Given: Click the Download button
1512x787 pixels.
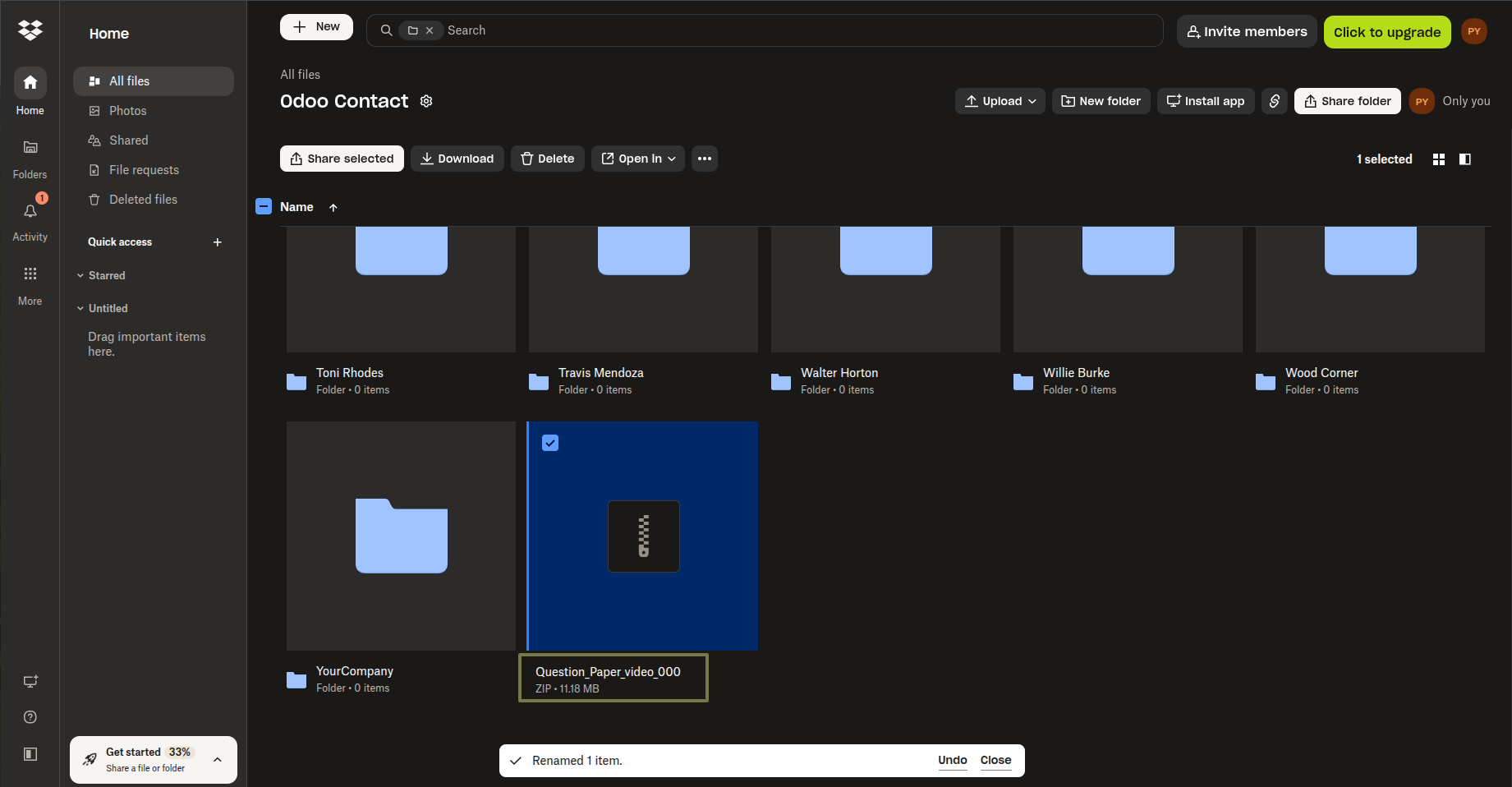Looking at the screenshot, I should 457,159.
